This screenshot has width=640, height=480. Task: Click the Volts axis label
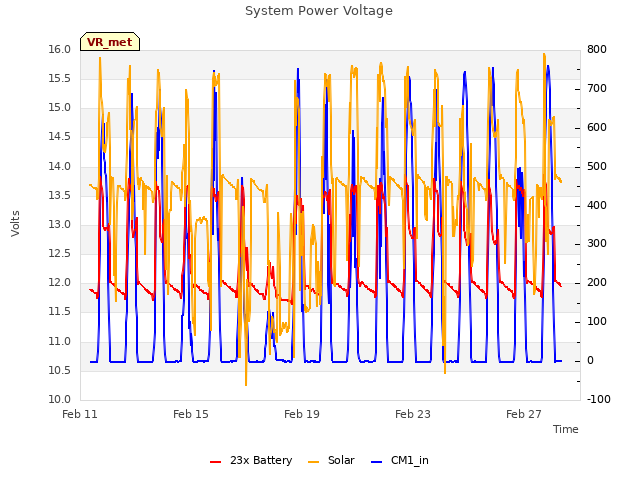pos(16,224)
